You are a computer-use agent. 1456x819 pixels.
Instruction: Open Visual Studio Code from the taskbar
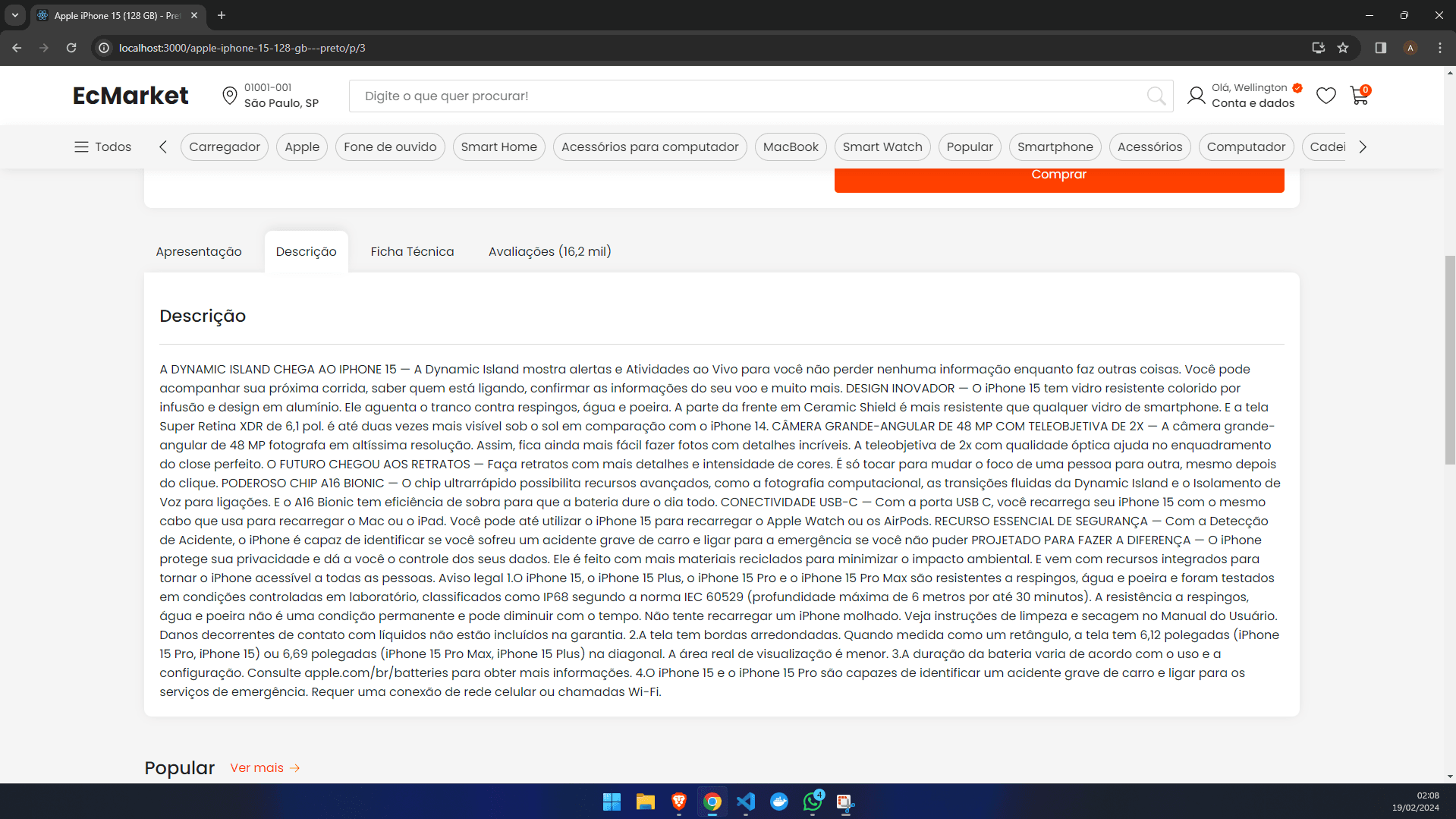[x=745, y=802]
